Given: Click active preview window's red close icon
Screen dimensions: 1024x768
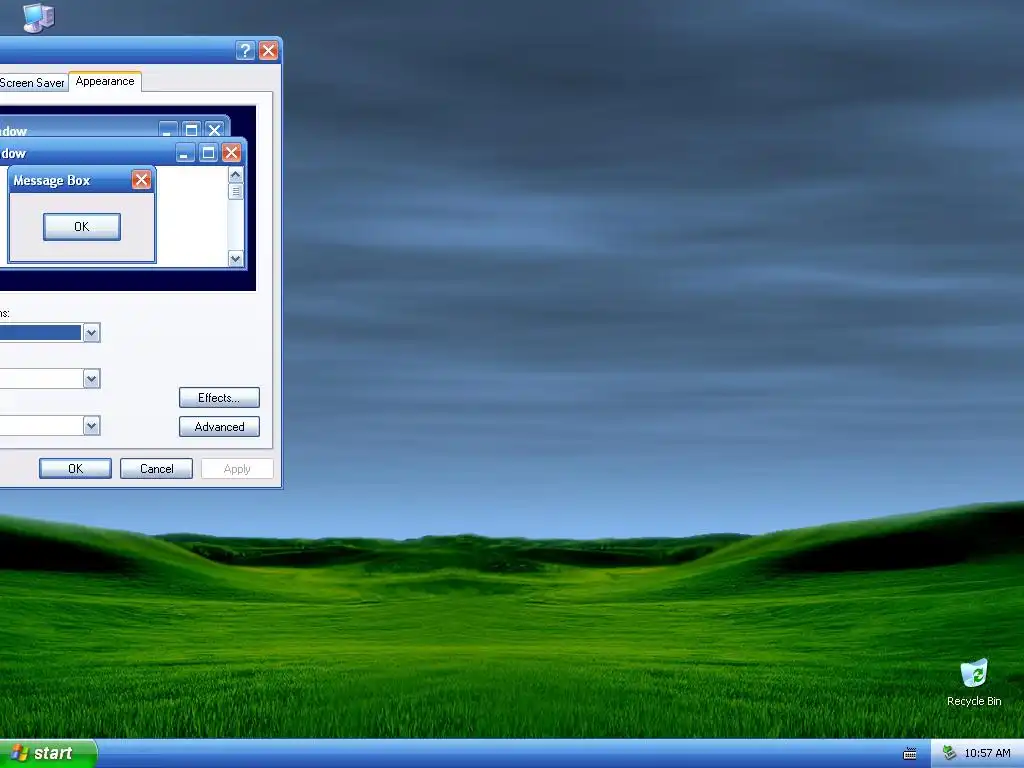Looking at the screenshot, I should [231, 153].
